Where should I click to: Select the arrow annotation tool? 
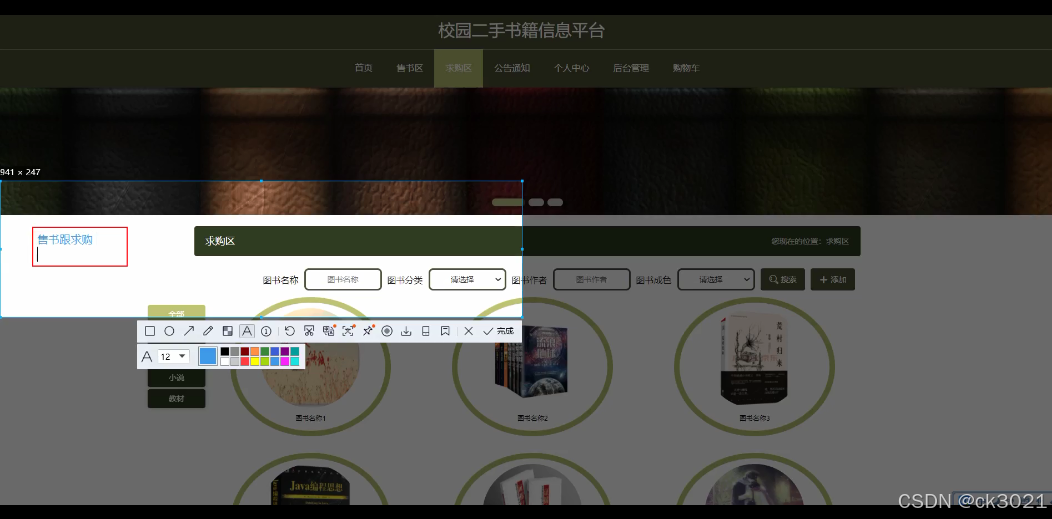(x=189, y=331)
